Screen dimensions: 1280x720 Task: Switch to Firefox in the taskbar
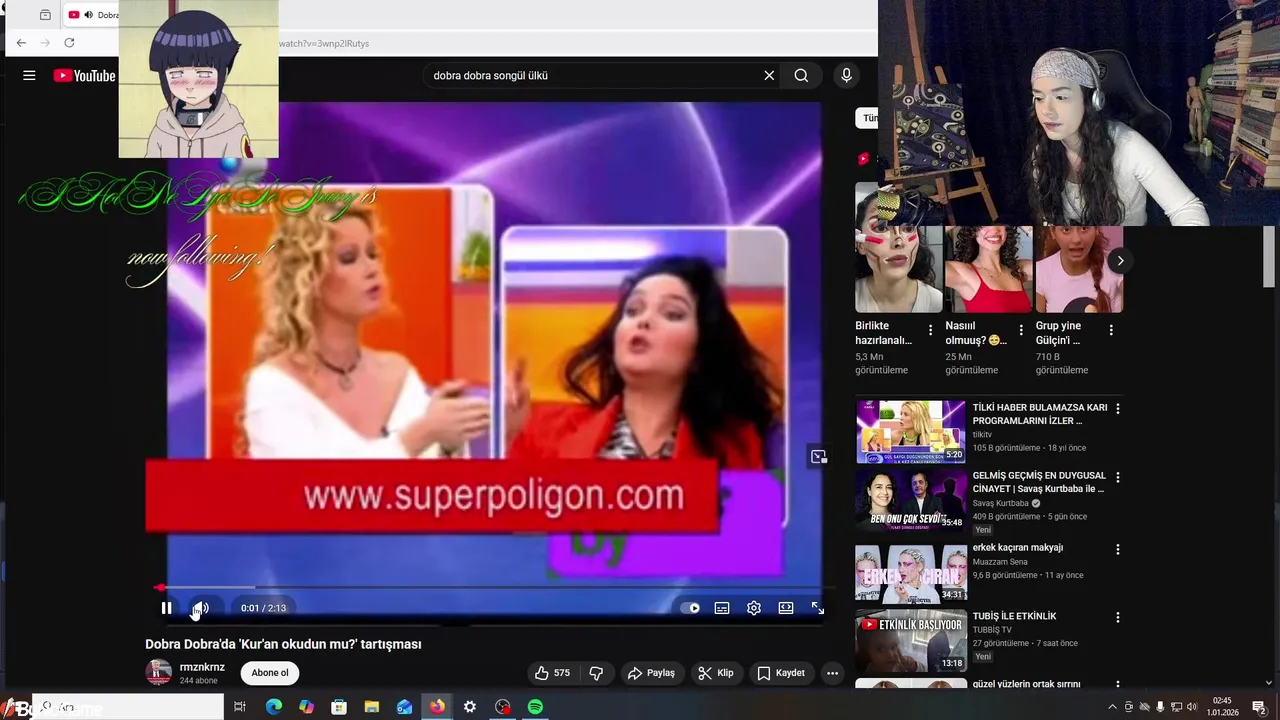coord(437,707)
